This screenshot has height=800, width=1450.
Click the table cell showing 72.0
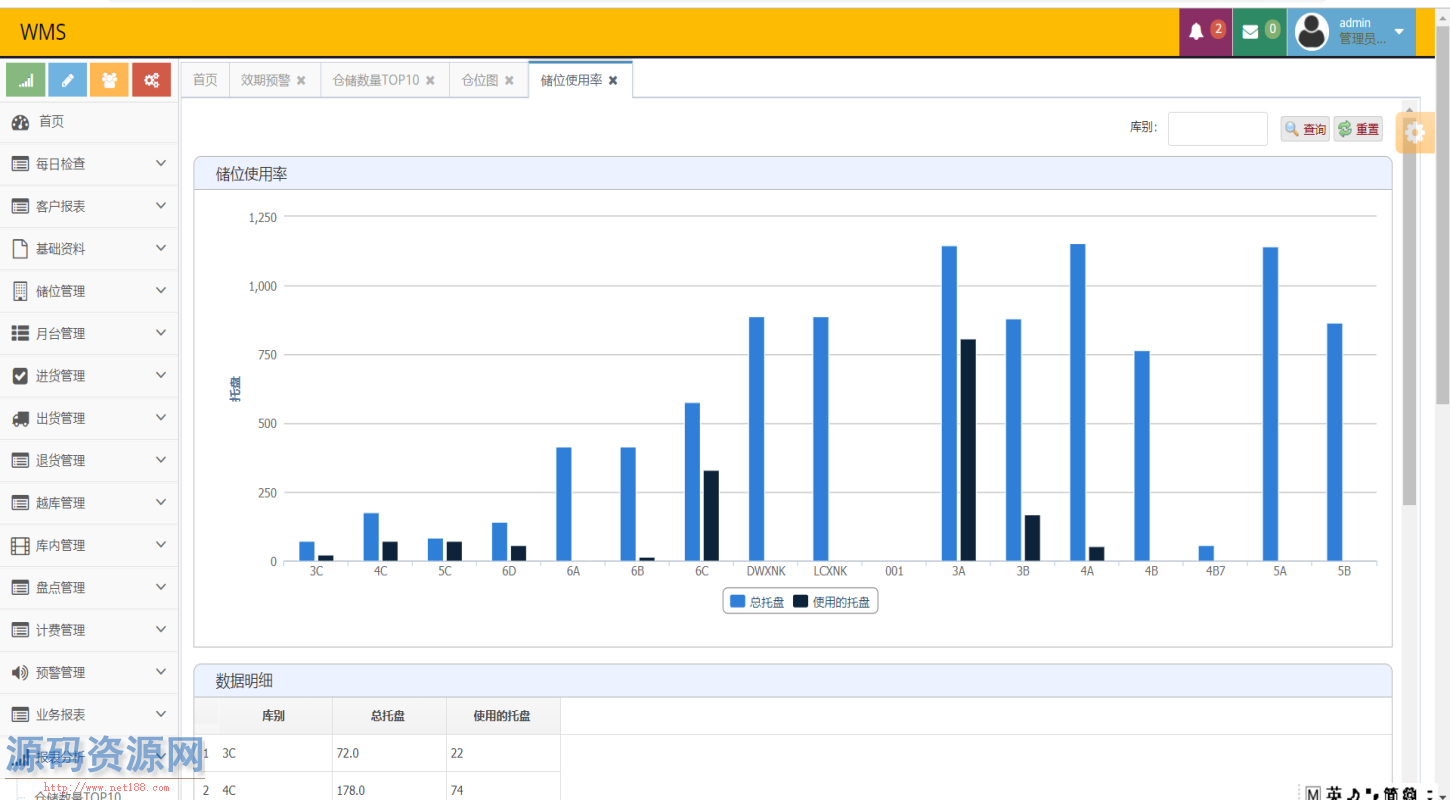pyautogui.click(x=389, y=753)
